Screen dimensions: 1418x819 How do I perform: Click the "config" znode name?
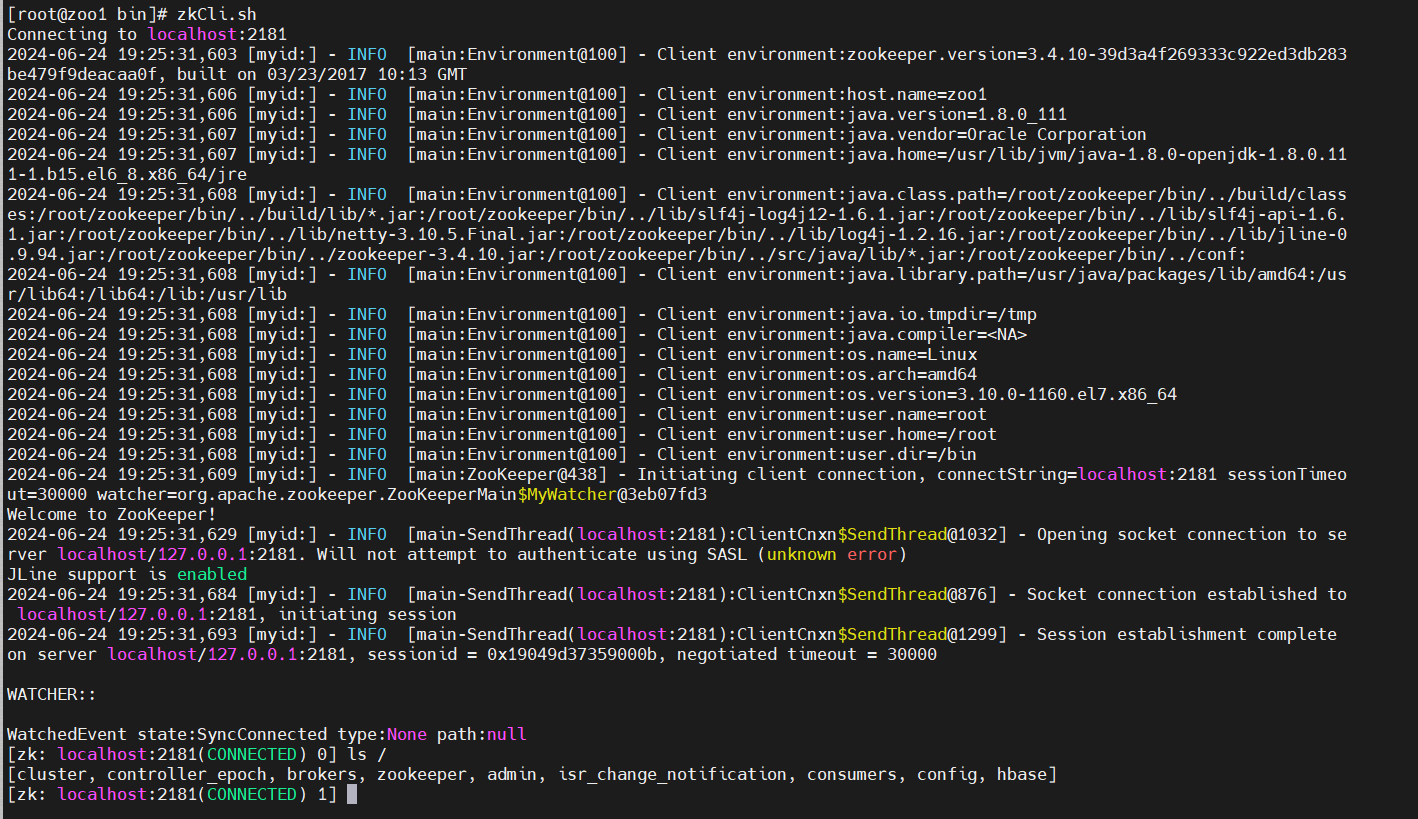pos(947,774)
